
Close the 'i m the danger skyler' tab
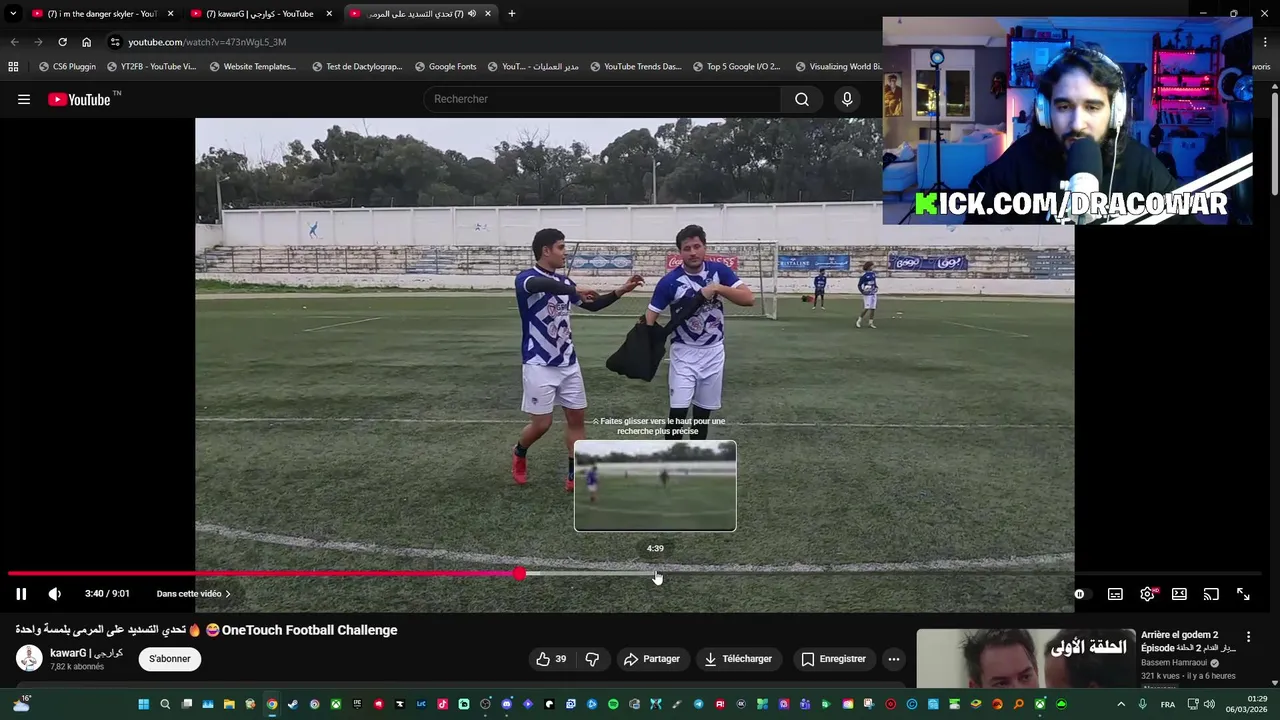click(170, 14)
